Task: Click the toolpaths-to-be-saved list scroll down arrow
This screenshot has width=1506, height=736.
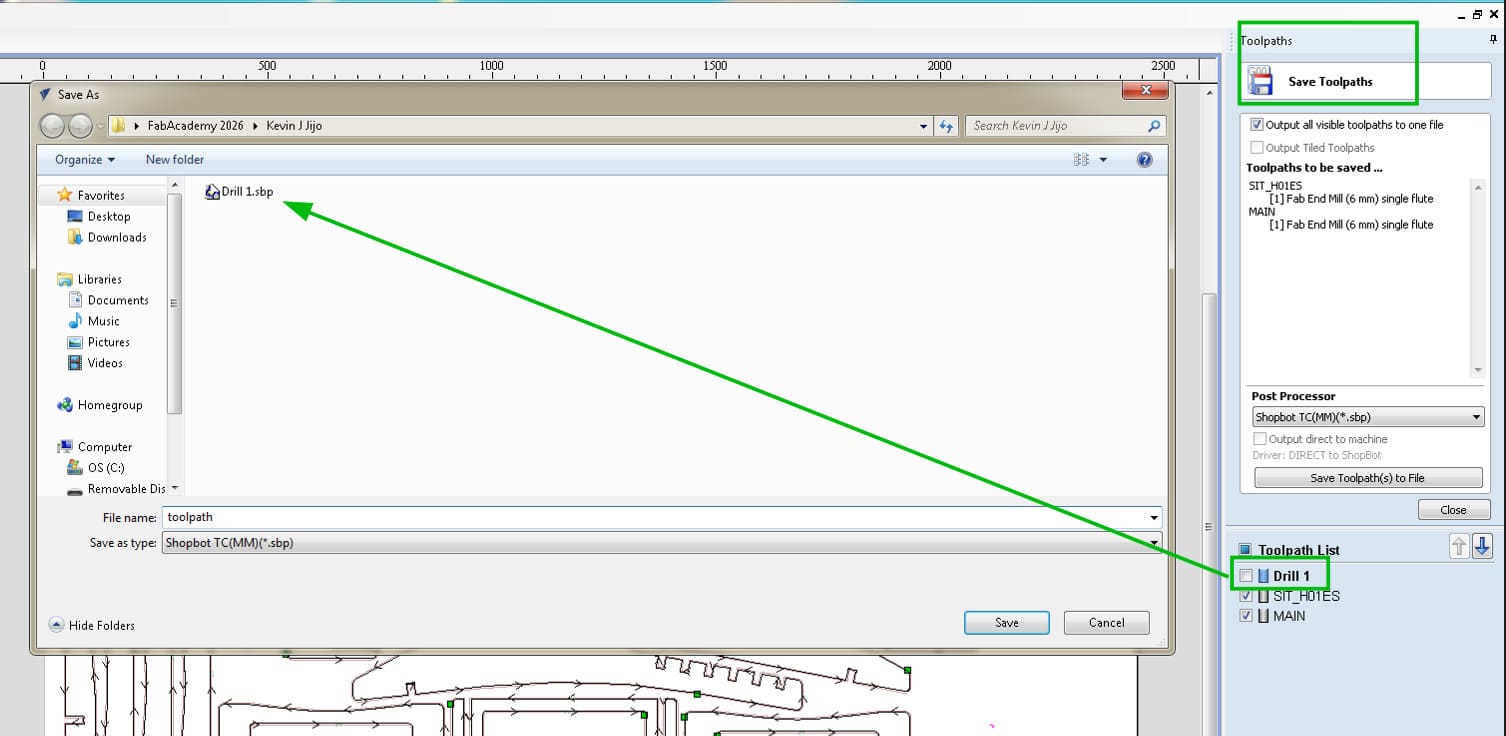Action: (x=1478, y=370)
